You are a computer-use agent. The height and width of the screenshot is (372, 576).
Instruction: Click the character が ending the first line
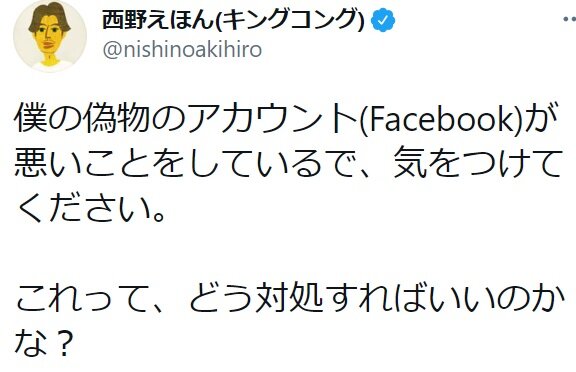(537, 119)
